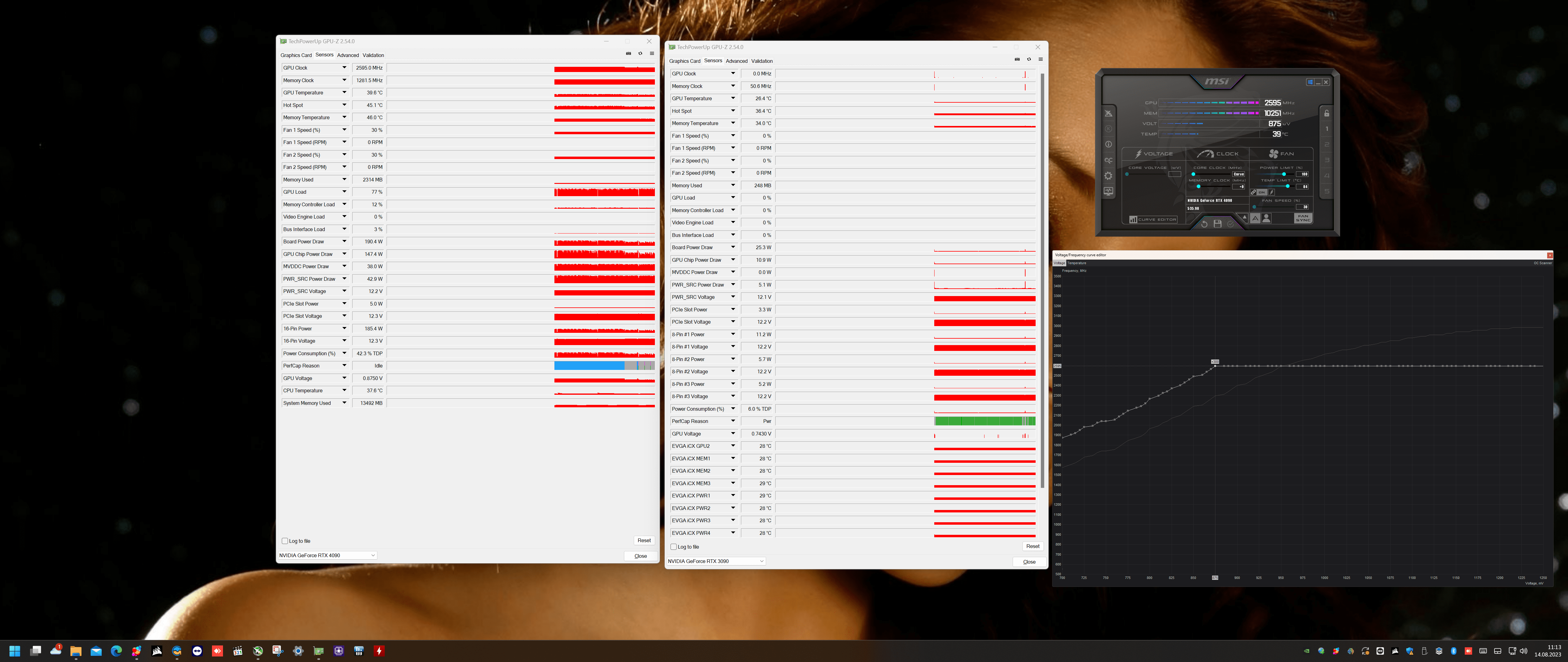
Task: Click Windows startup icon in MSI Afterburner
Action: pyautogui.click(x=1310, y=82)
